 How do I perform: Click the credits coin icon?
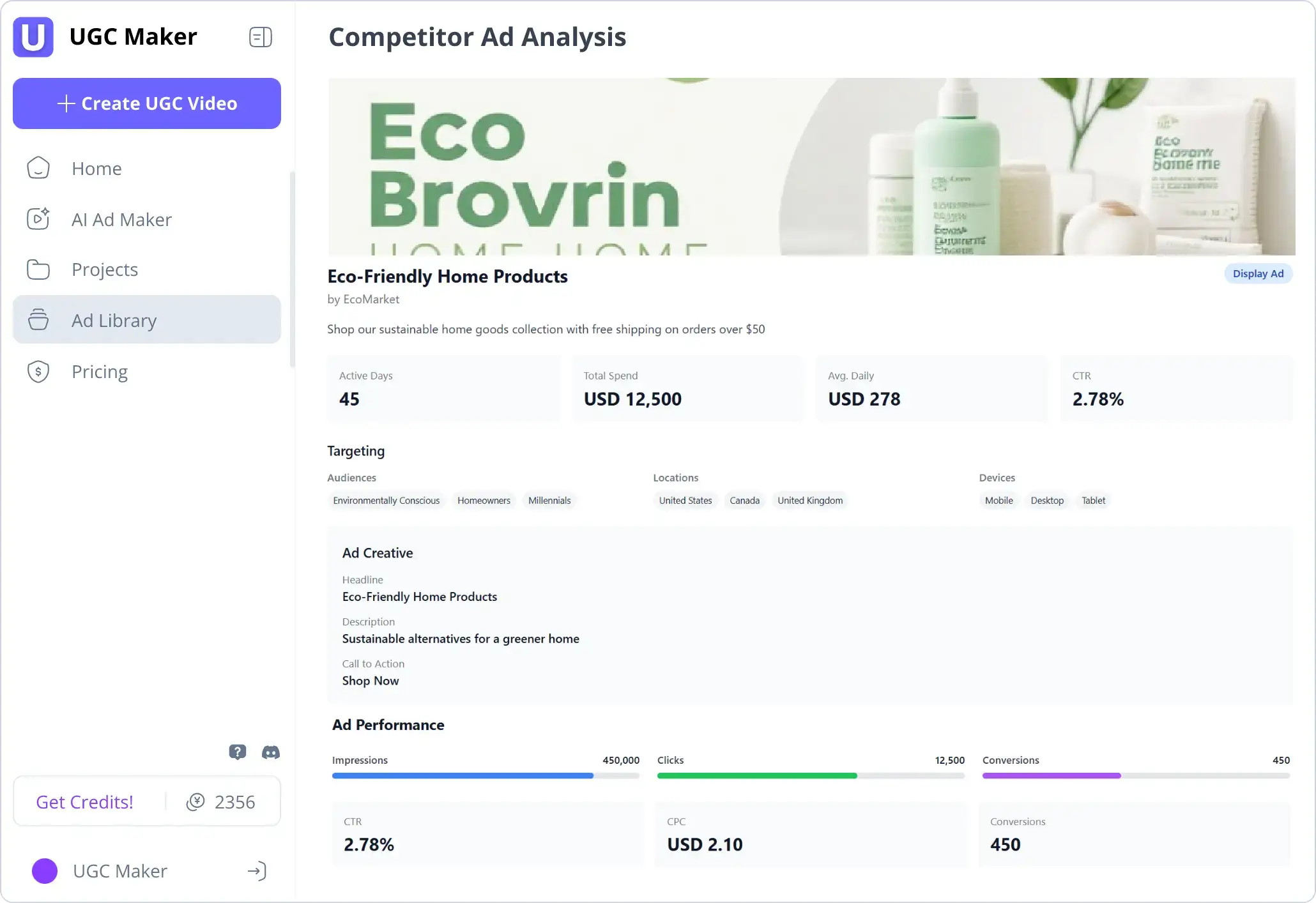click(x=195, y=801)
